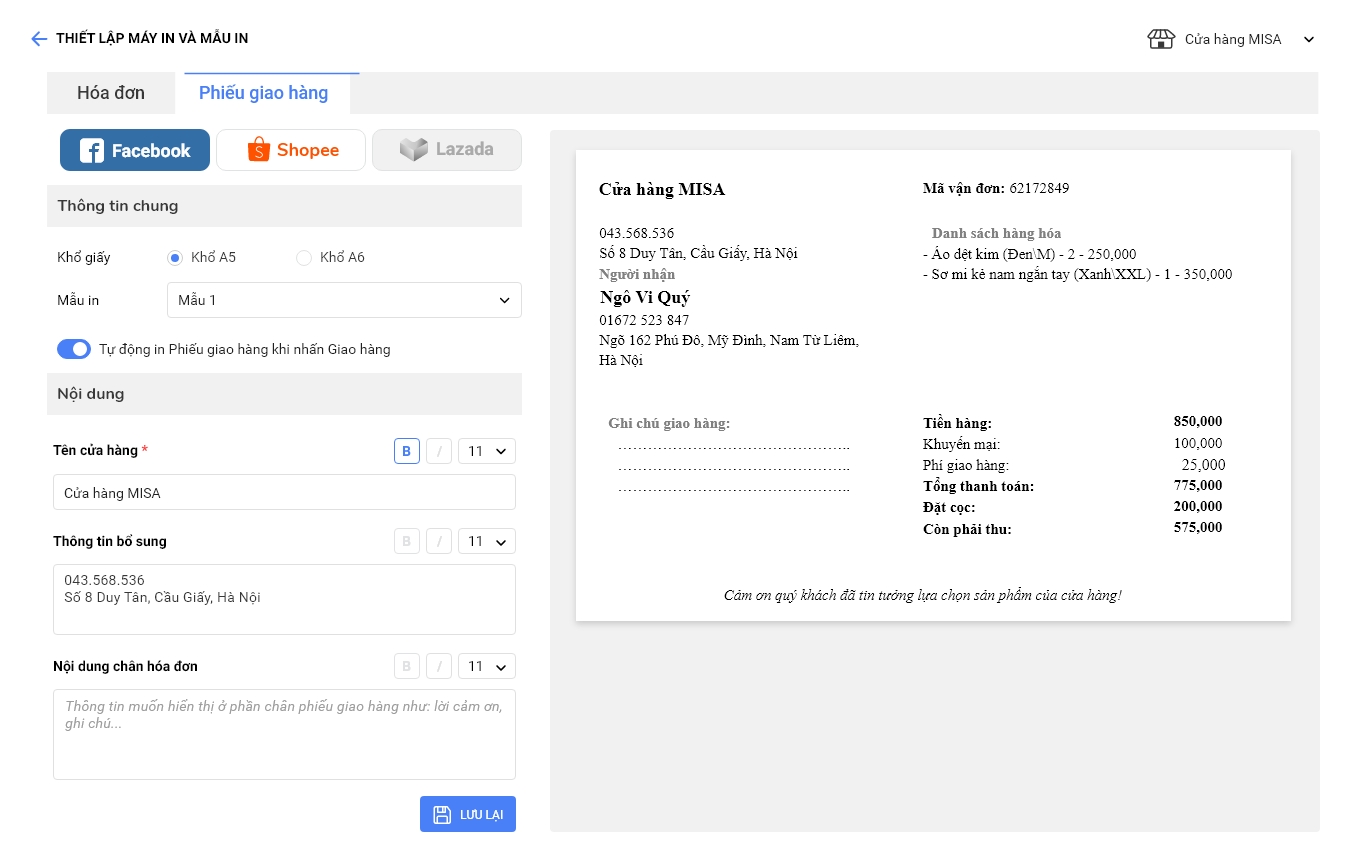Click the back arrow icon
The image size is (1366, 852).
click(x=39, y=39)
